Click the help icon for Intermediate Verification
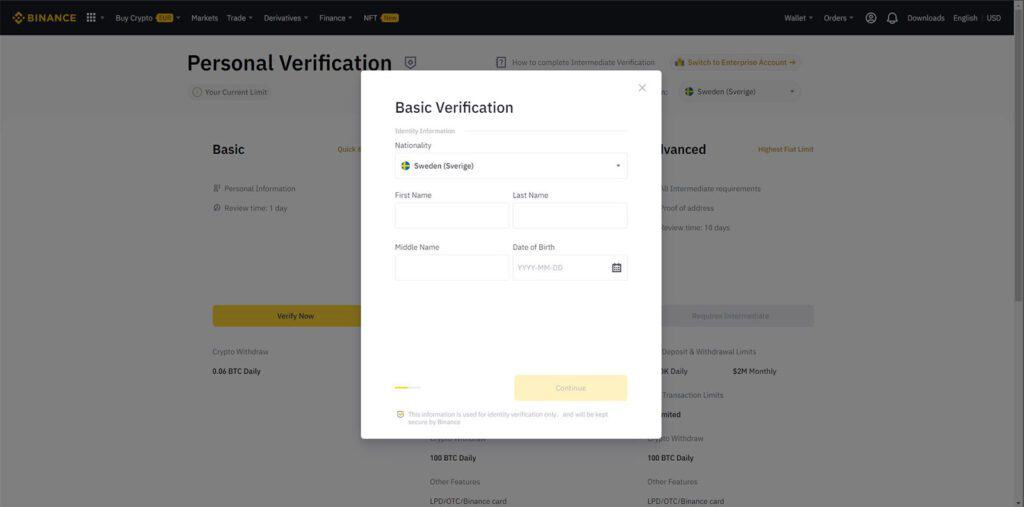Viewport: 1024px width, 507px height. pyautogui.click(x=501, y=63)
